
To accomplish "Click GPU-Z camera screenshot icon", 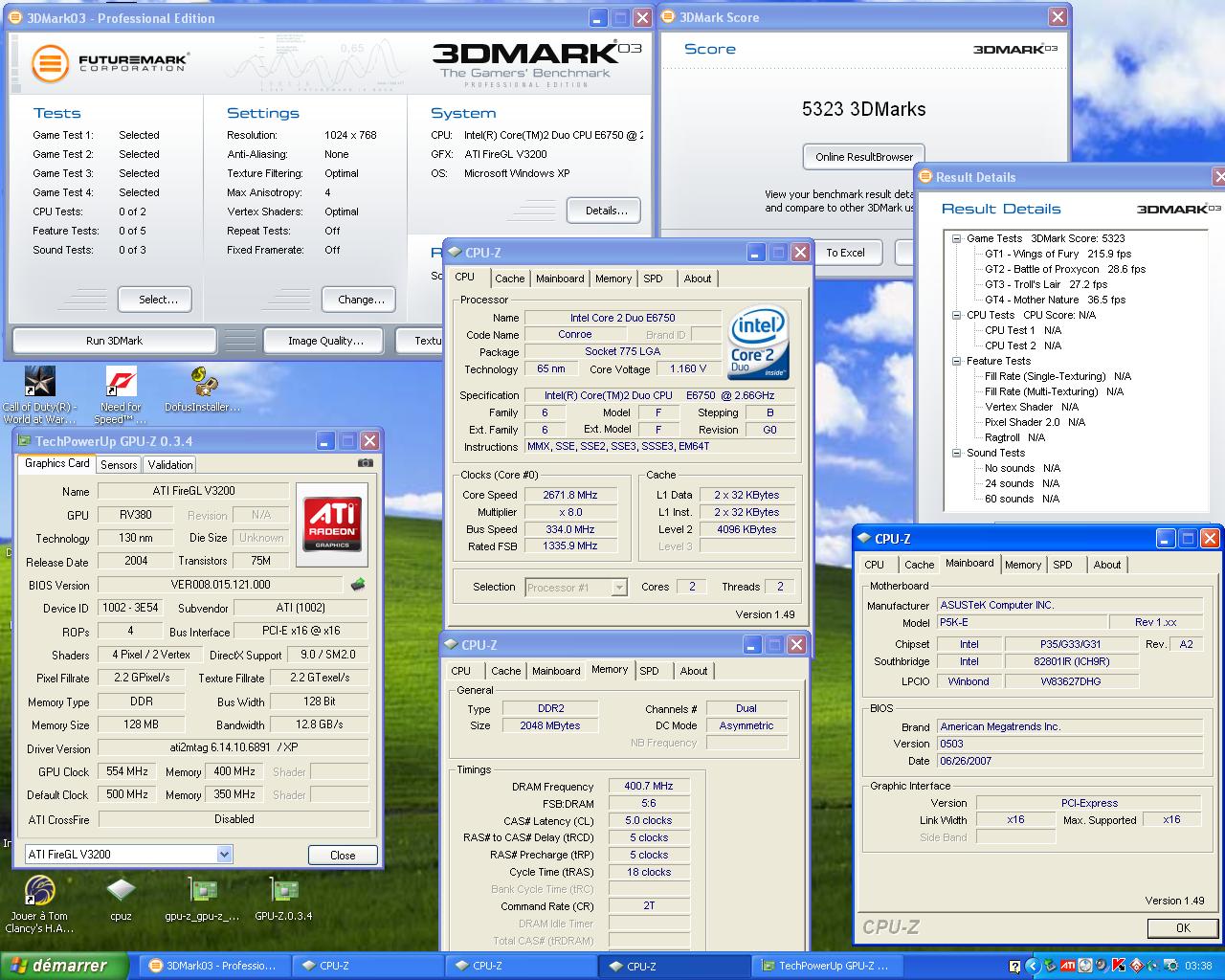I will coord(366,463).
